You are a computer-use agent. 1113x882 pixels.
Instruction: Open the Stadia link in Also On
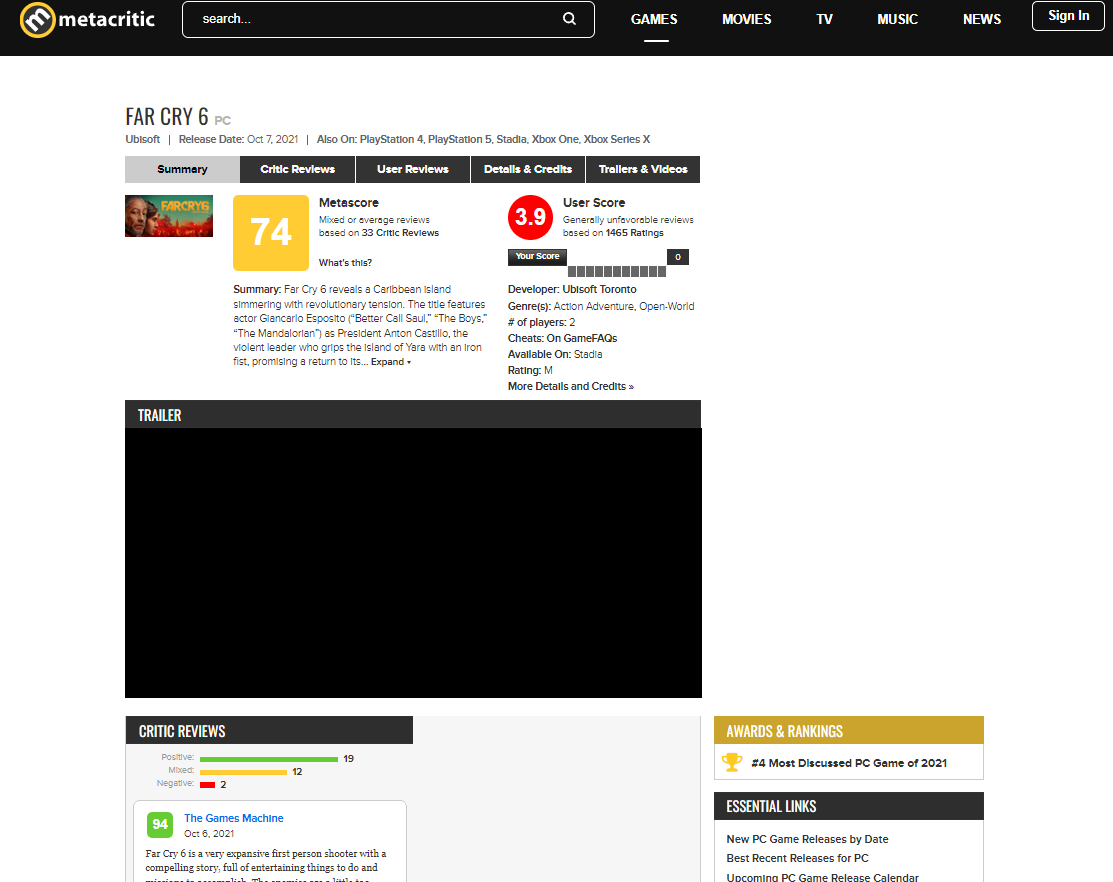[x=511, y=139]
